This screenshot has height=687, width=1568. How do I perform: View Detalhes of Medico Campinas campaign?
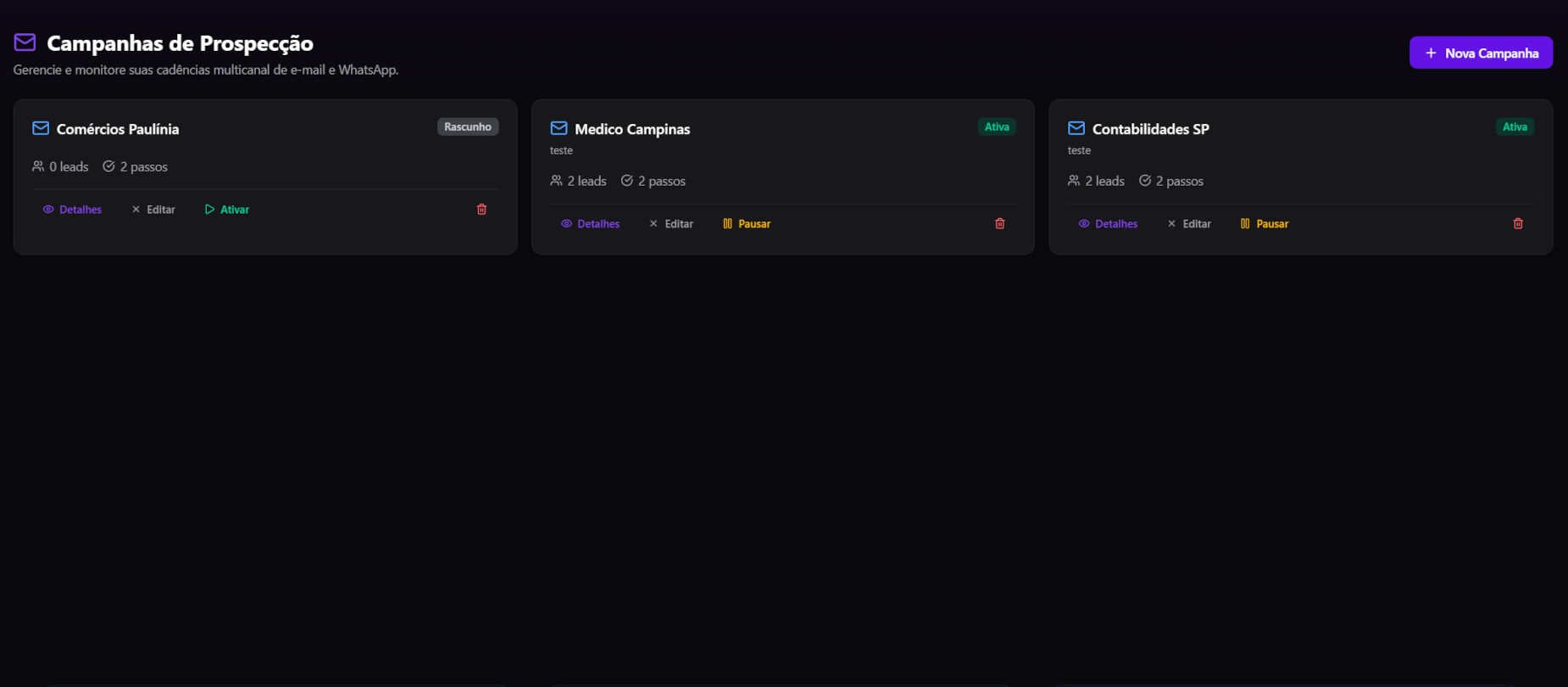591,224
